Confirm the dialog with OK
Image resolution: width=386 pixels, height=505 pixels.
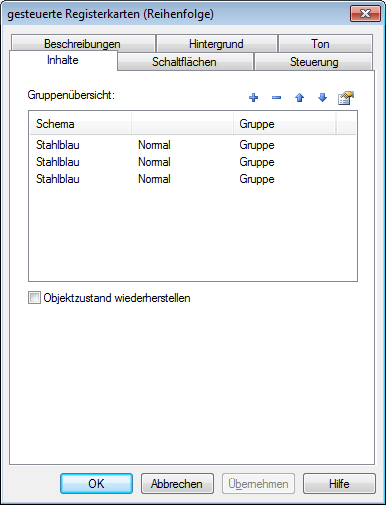point(96,484)
